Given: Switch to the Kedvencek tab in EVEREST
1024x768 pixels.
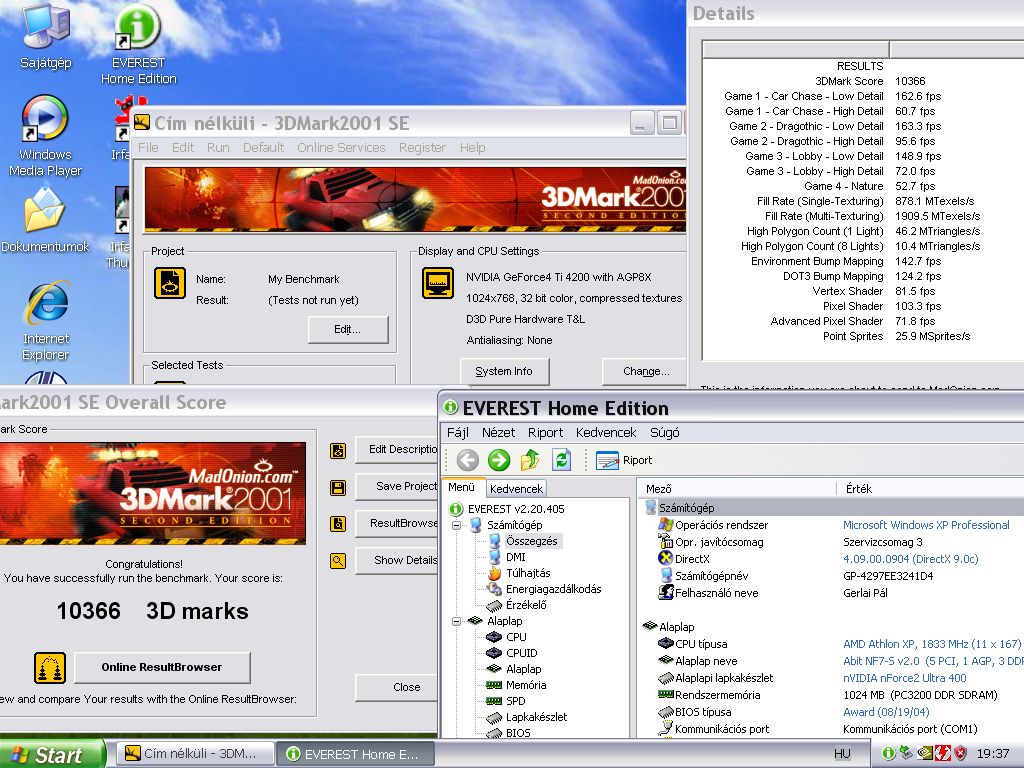Looking at the screenshot, I should tap(516, 488).
